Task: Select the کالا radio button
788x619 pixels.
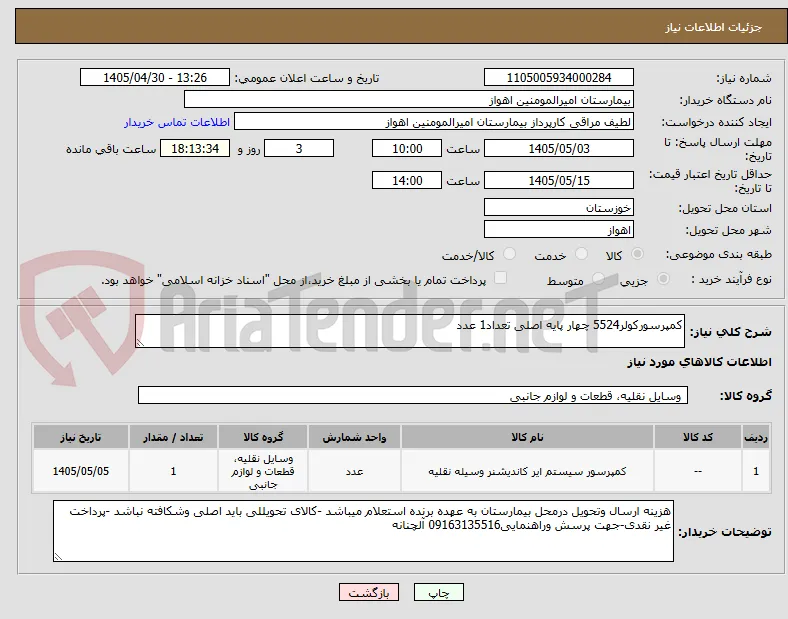Action: [x=637, y=254]
